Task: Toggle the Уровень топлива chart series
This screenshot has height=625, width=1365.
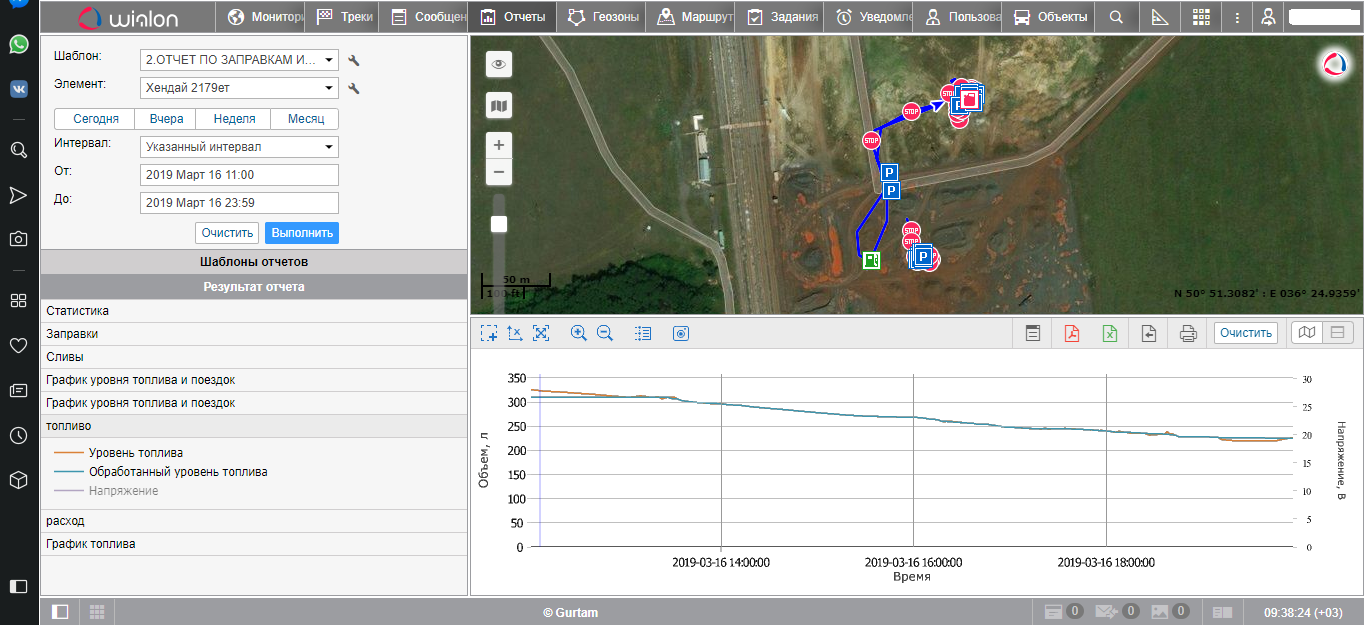Action: coord(135,453)
